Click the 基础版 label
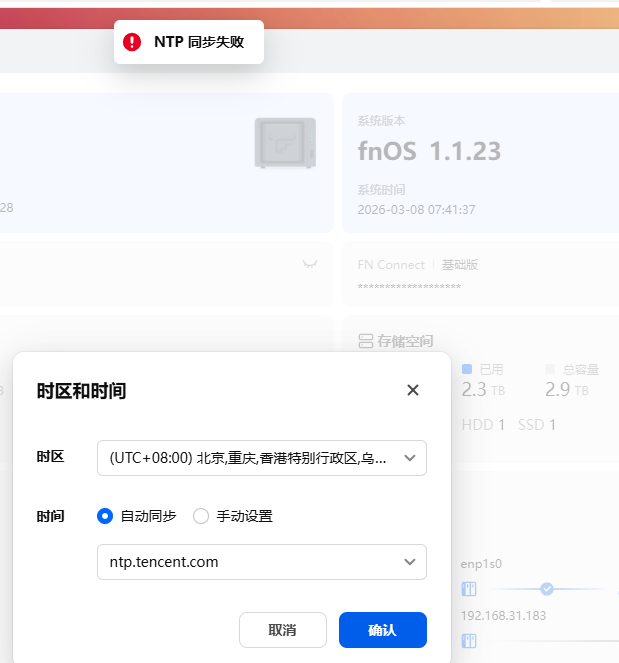 click(460, 265)
